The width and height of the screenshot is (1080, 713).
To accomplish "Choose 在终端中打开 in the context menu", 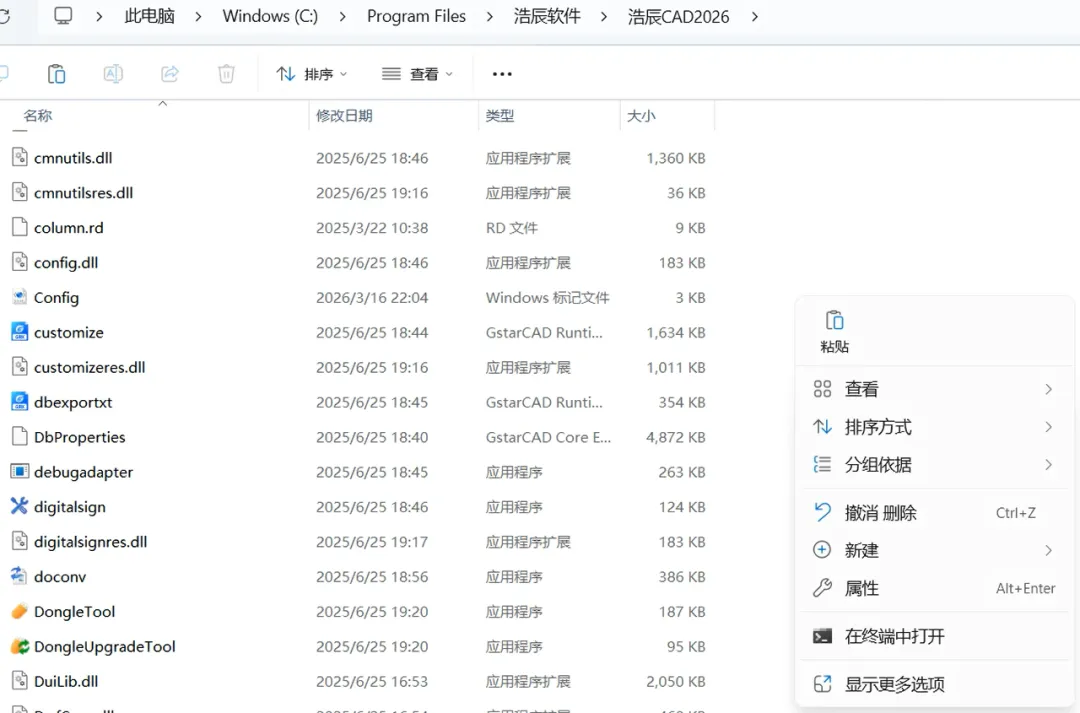I will coord(934,636).
